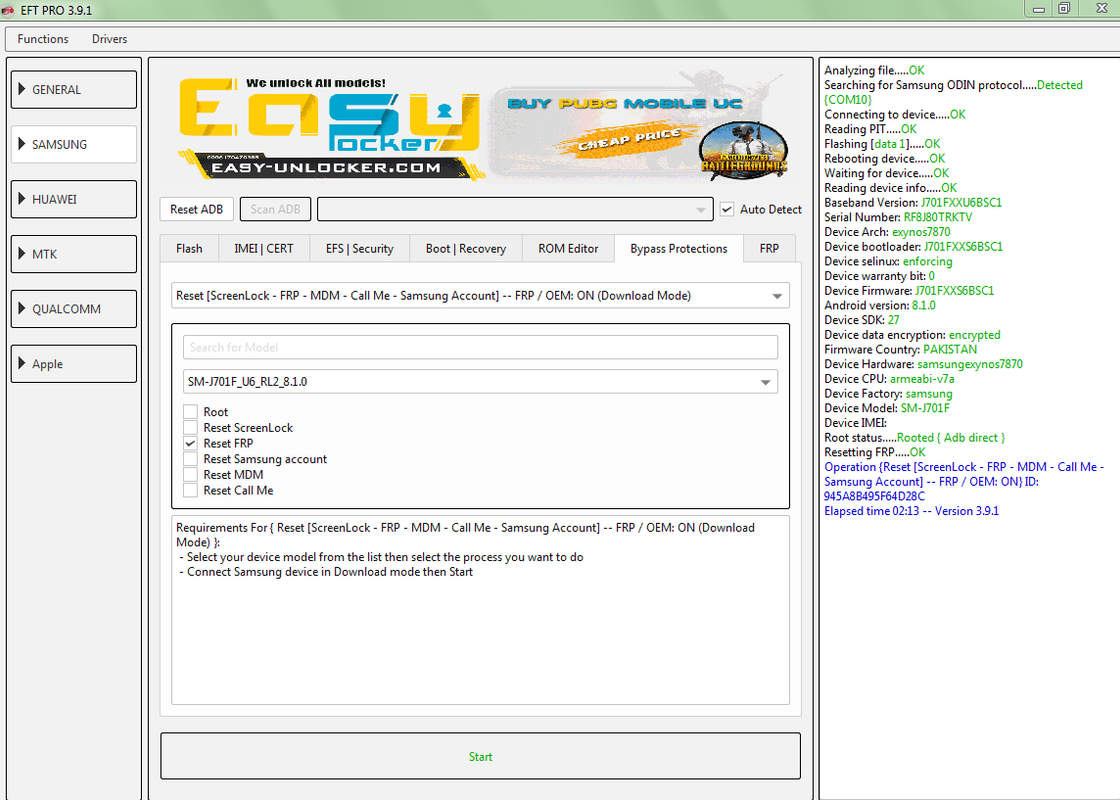Open the Drivers menu

[x=109, y=39]
